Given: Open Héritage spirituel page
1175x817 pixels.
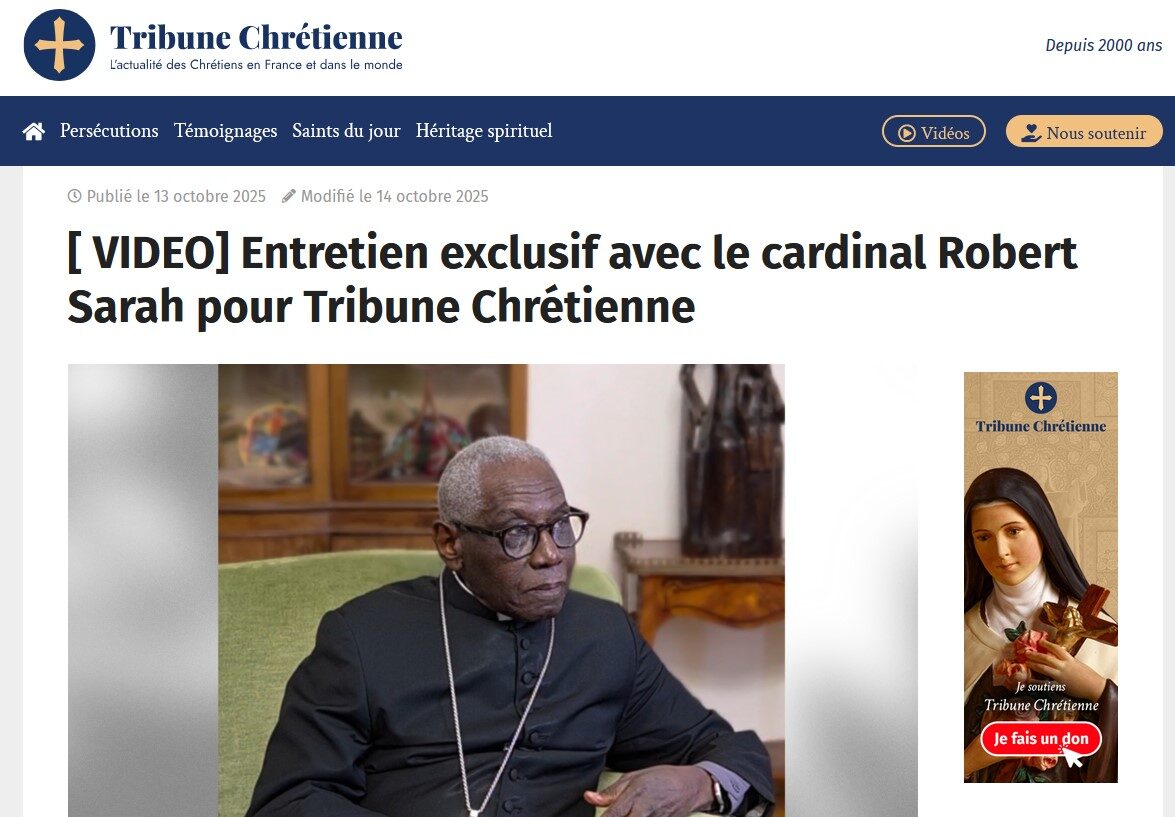Looking at the screenshot, I should (x=484, y=130).
